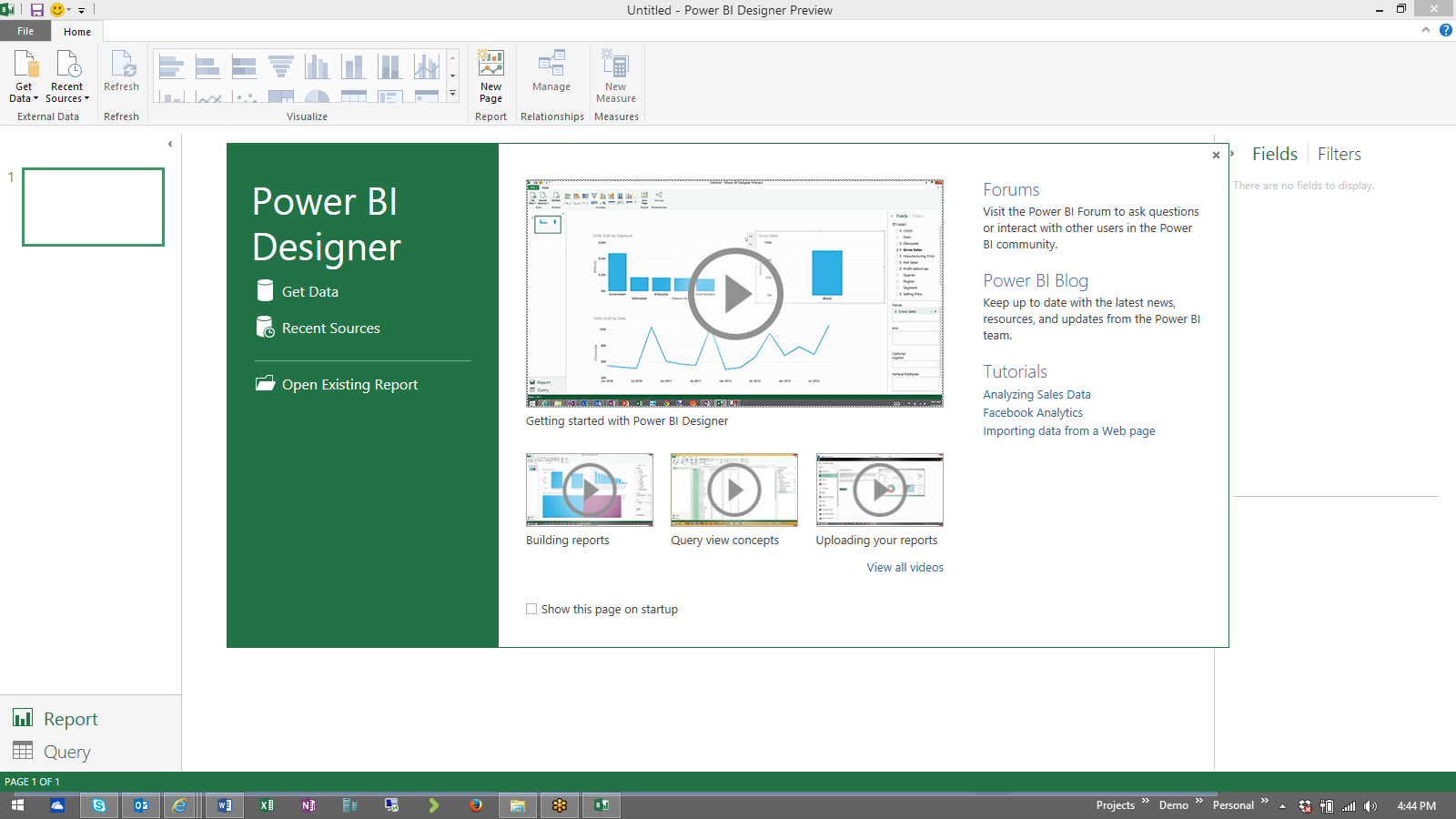Click the Save icon in title bar
Image resolution: width=1456 pixels, height=819 pixels.
click(x=36, y=10)
